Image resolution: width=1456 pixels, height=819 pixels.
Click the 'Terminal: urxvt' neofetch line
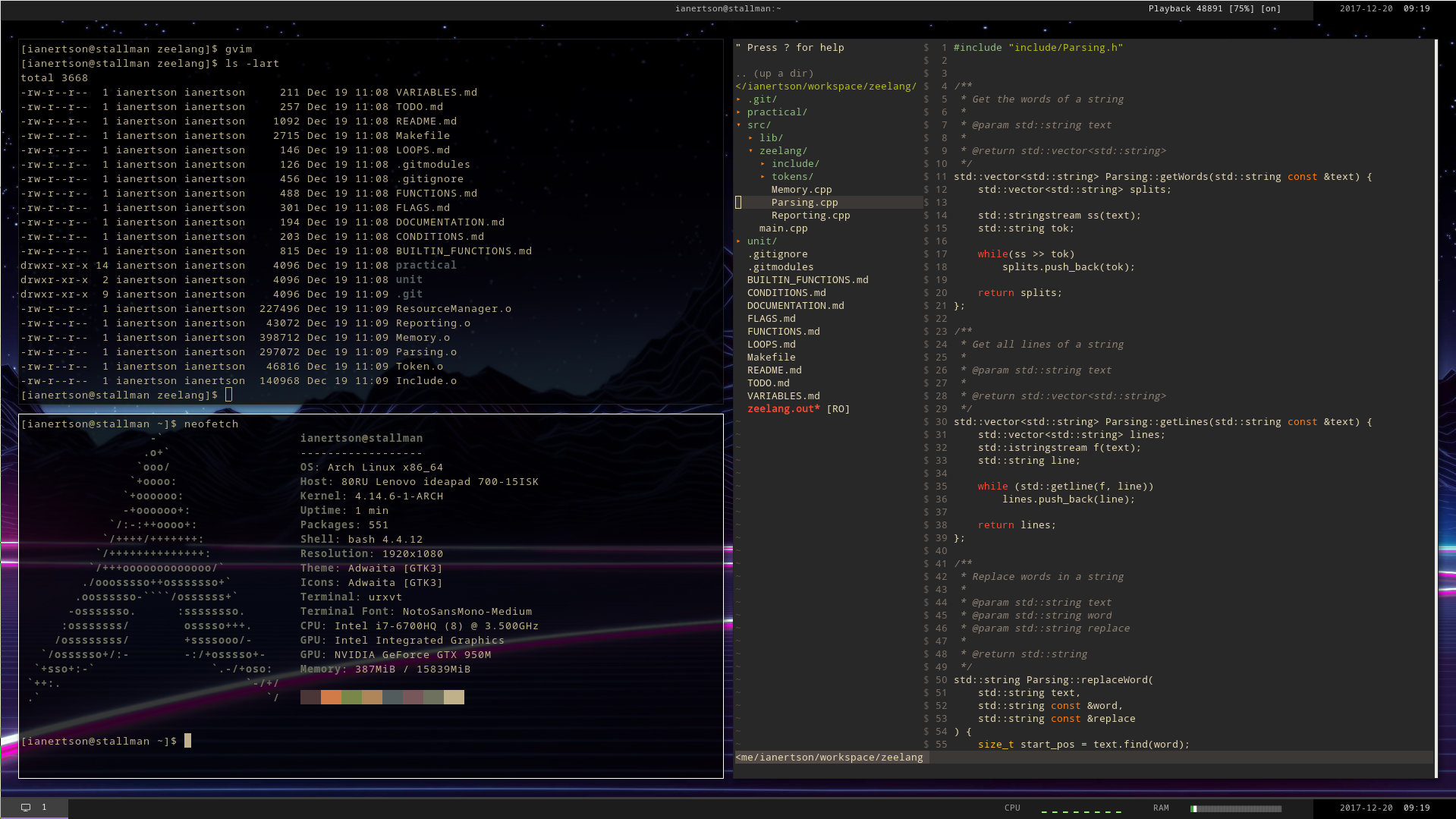(x=351, y=597)
